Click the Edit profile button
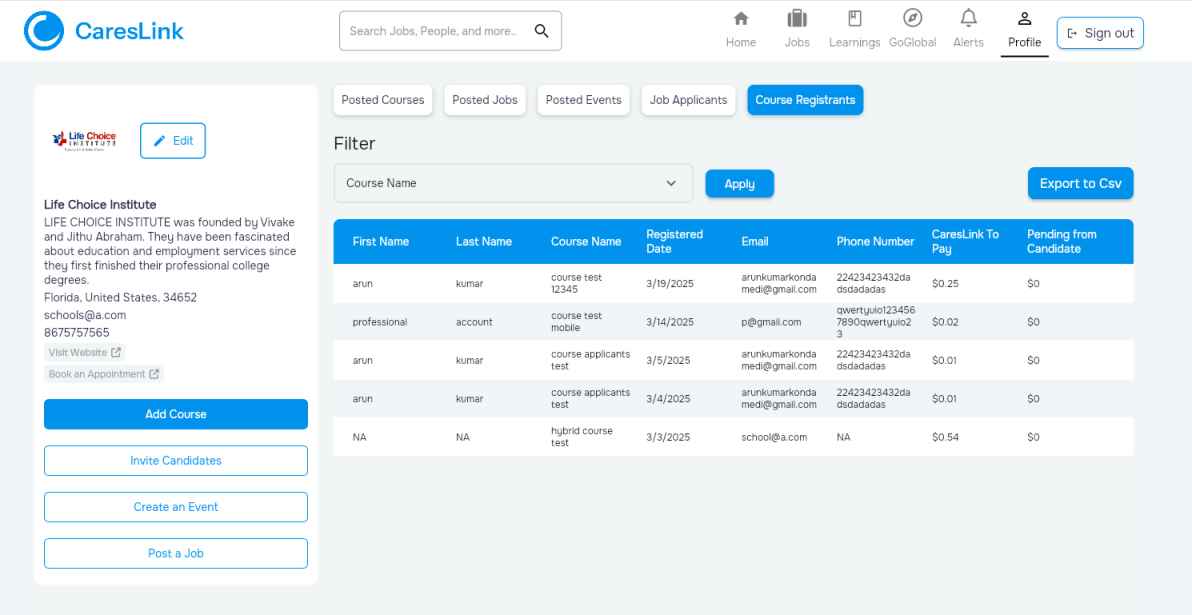This screenshot has width=1192, height=615. [x=173, y=141]
